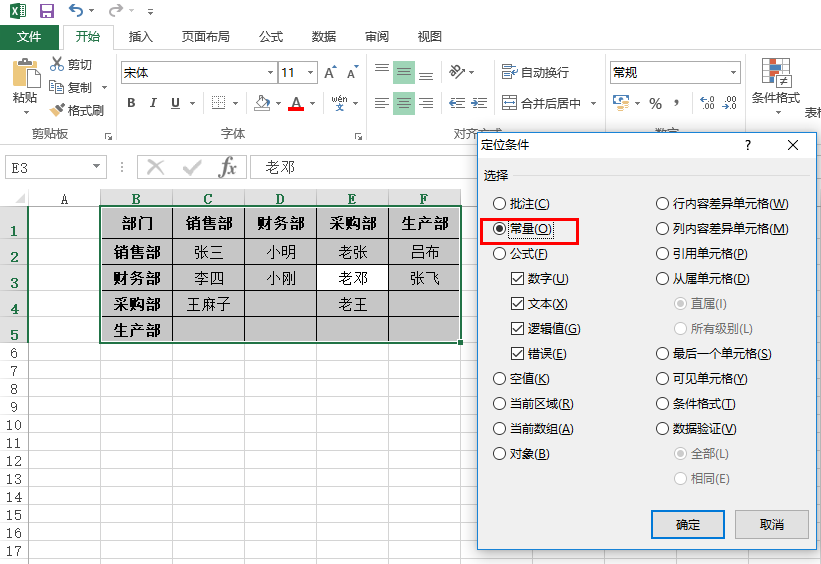Switch to the 审阅 tab
This screenshot has width=821, height=564.
[376, 37]
